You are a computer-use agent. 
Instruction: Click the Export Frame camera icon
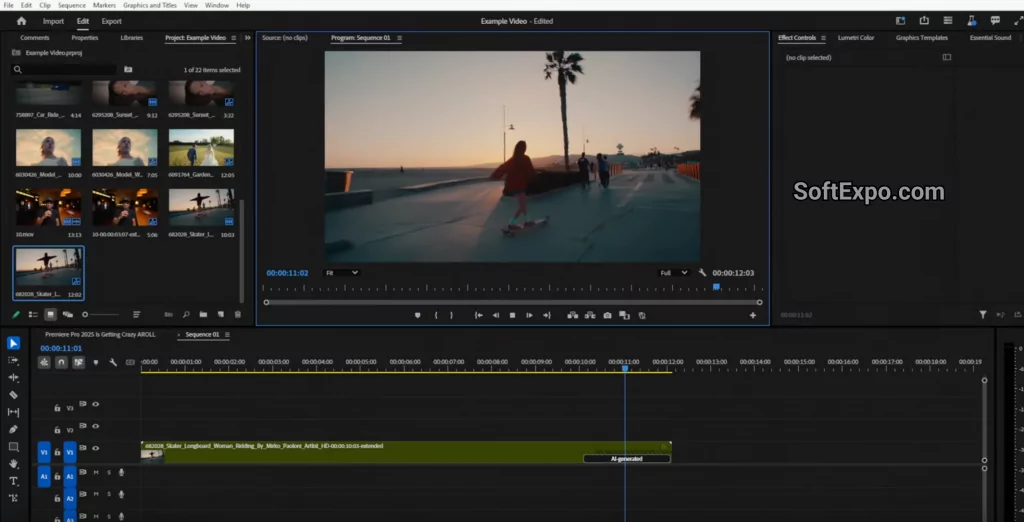click(607, 315)
